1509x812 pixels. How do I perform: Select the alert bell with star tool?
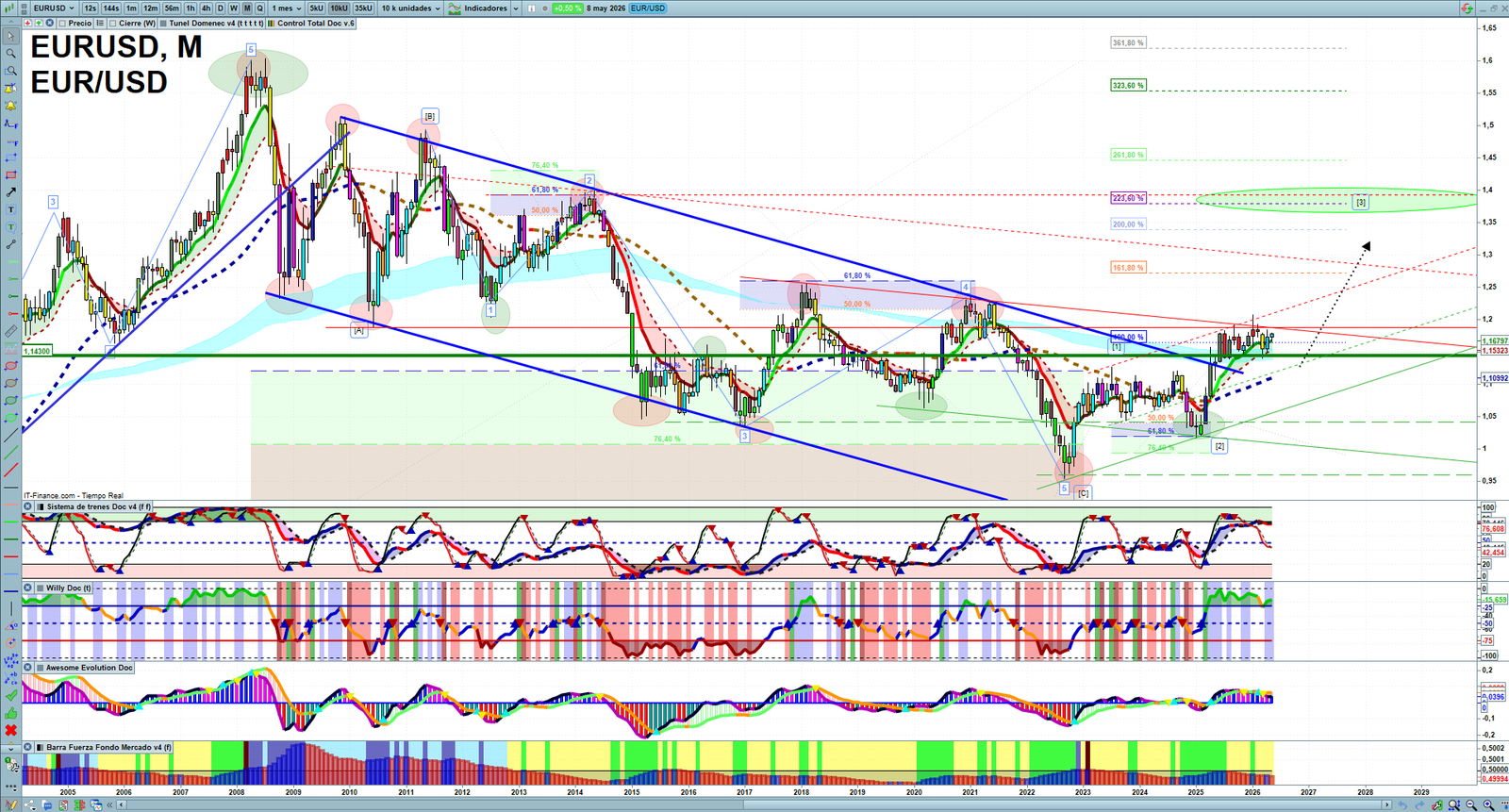tap(11, 89)
